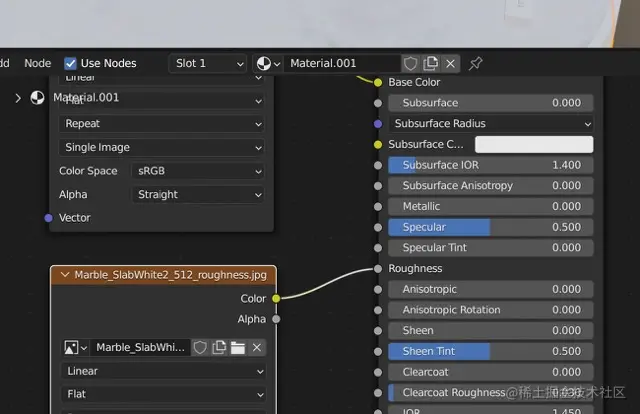Adjust the Subsurface value field

click(x=491, y=103)
